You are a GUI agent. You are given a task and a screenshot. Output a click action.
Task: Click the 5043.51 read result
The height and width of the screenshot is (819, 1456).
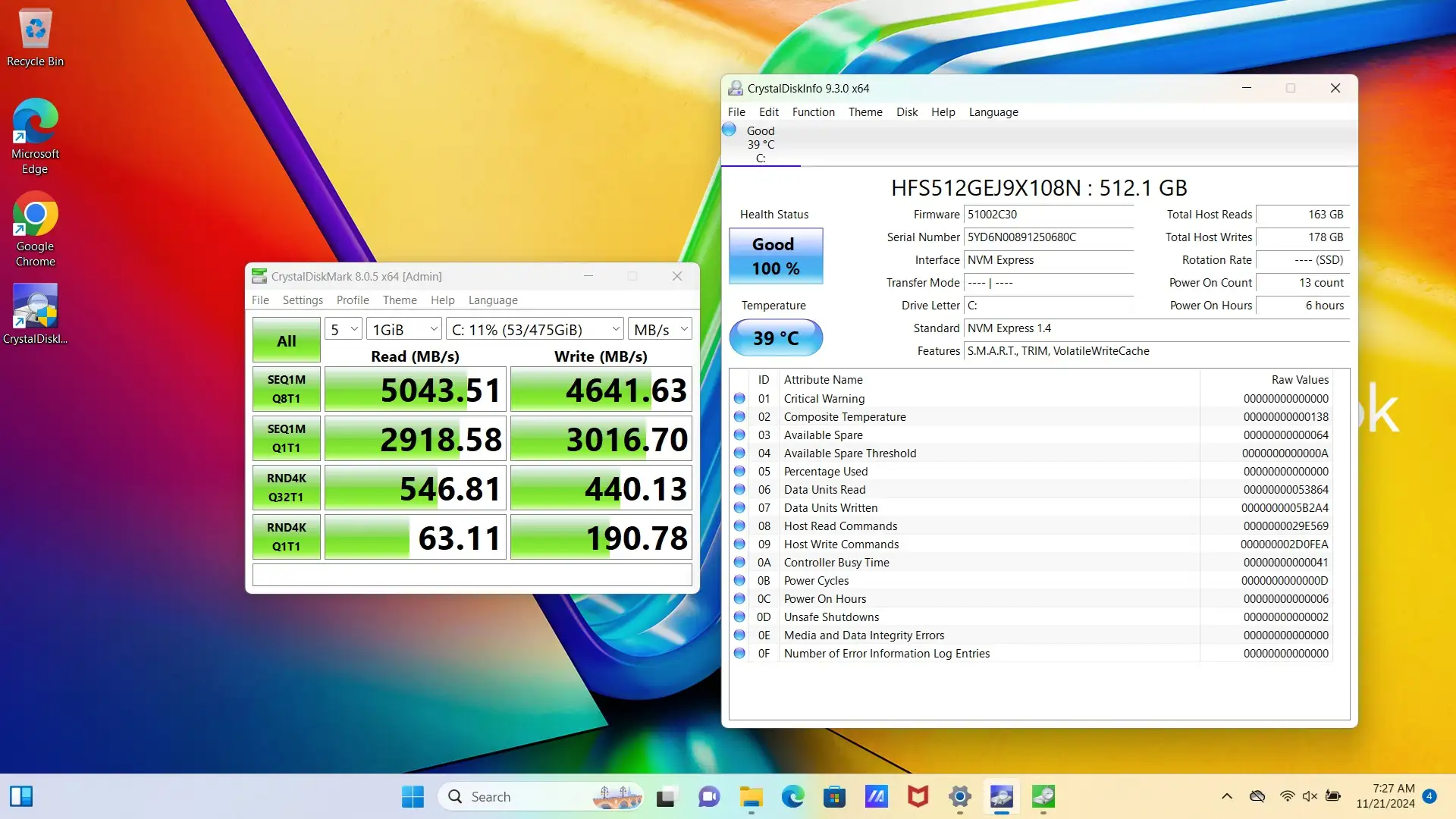point(416,389)
